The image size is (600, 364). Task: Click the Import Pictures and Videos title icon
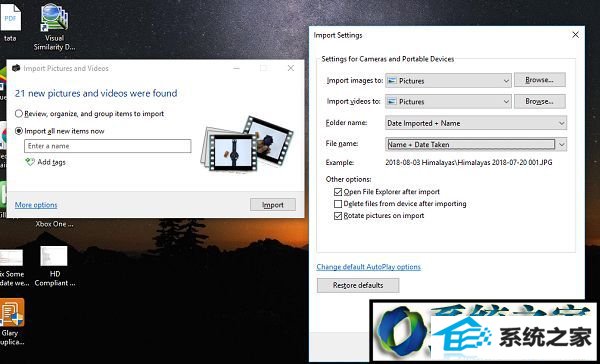click(x=16, y=68)
